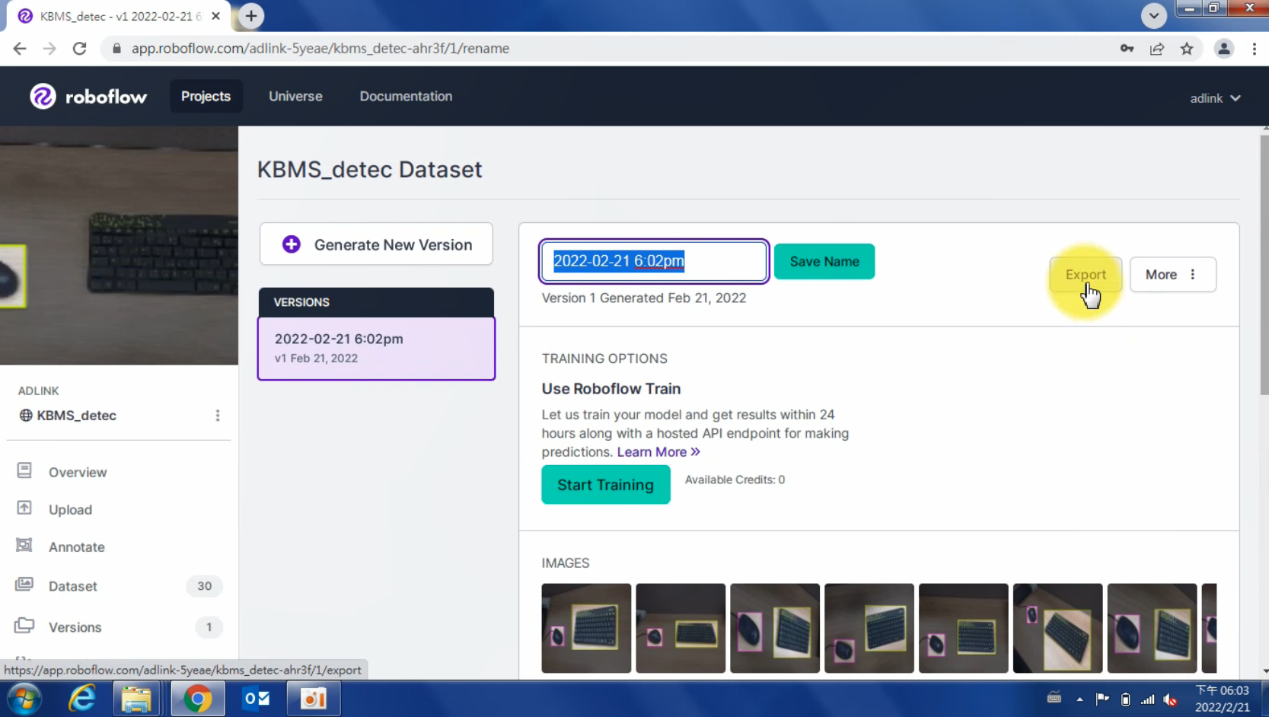Open the Upload sidebar icon
Image resolution: width=1269 pixels, height=717 pixels.
pos(25,509)
